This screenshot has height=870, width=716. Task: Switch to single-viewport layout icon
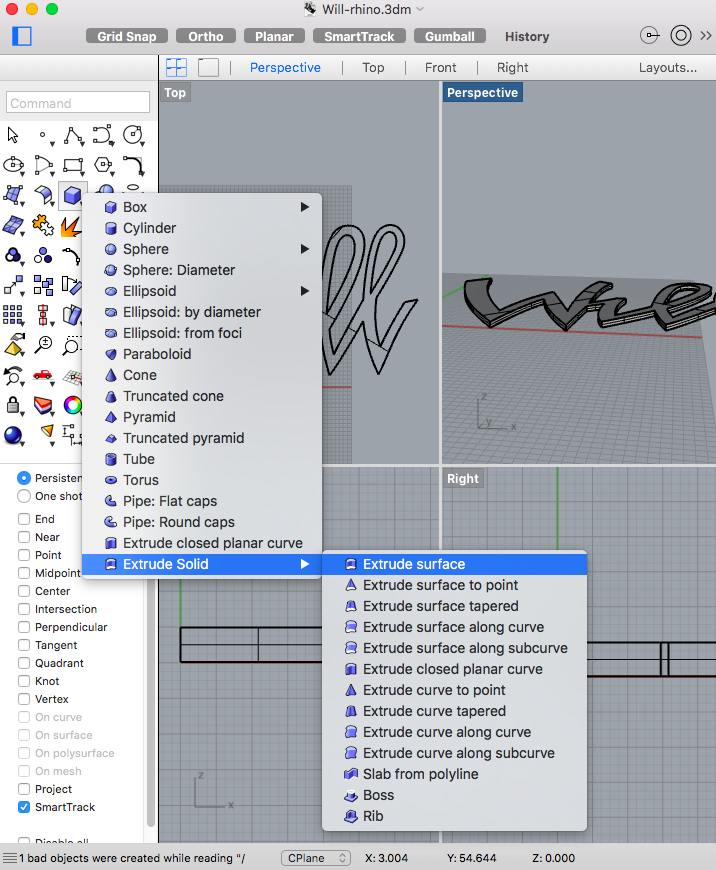point(208,68)
